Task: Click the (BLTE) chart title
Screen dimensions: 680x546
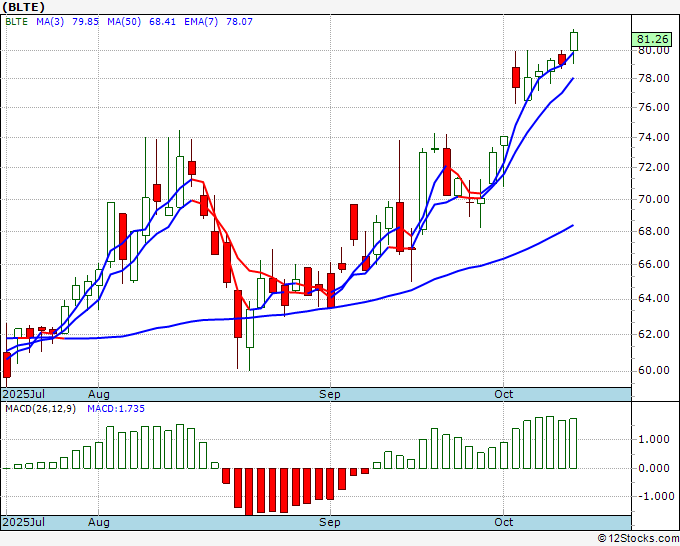Action: 23,7
